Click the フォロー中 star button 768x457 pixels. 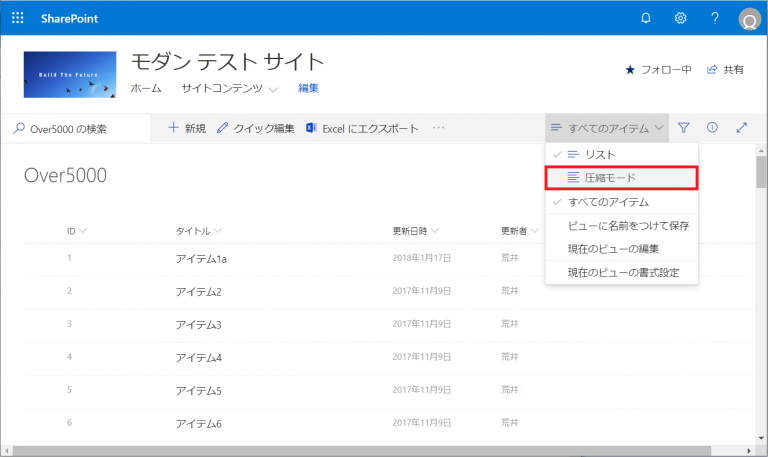pos(658,70)
